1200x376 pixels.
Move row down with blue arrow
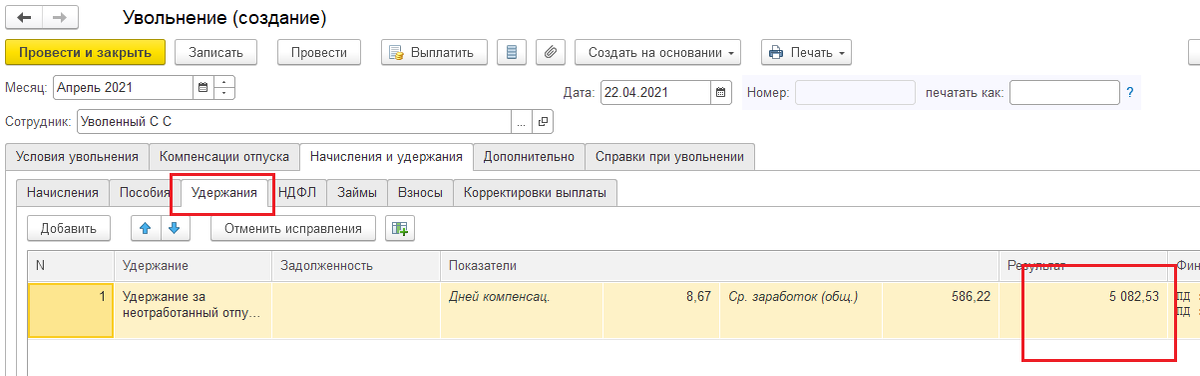pos(174,228)
